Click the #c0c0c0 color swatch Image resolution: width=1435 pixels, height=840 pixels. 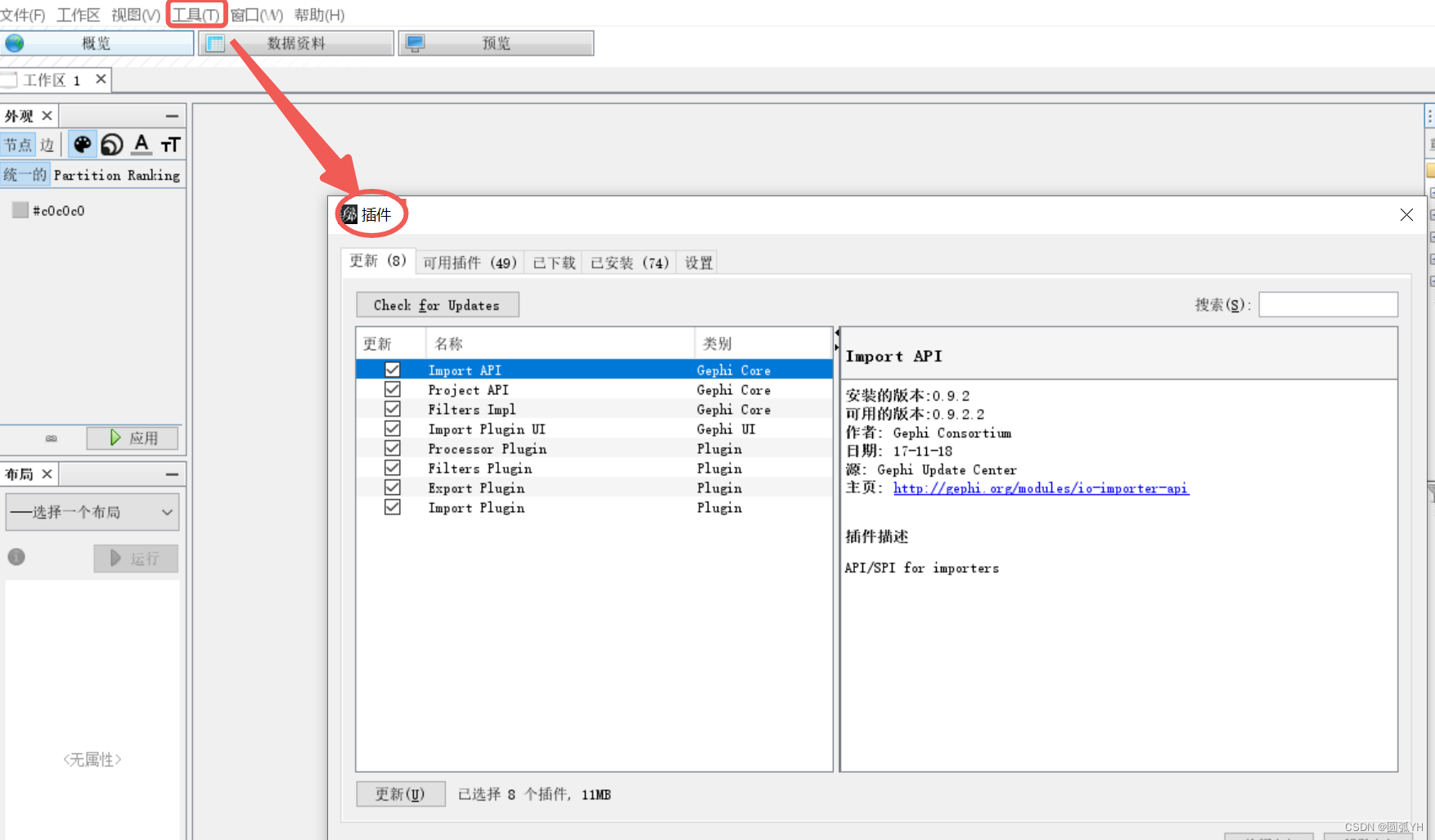pos(20,210)
